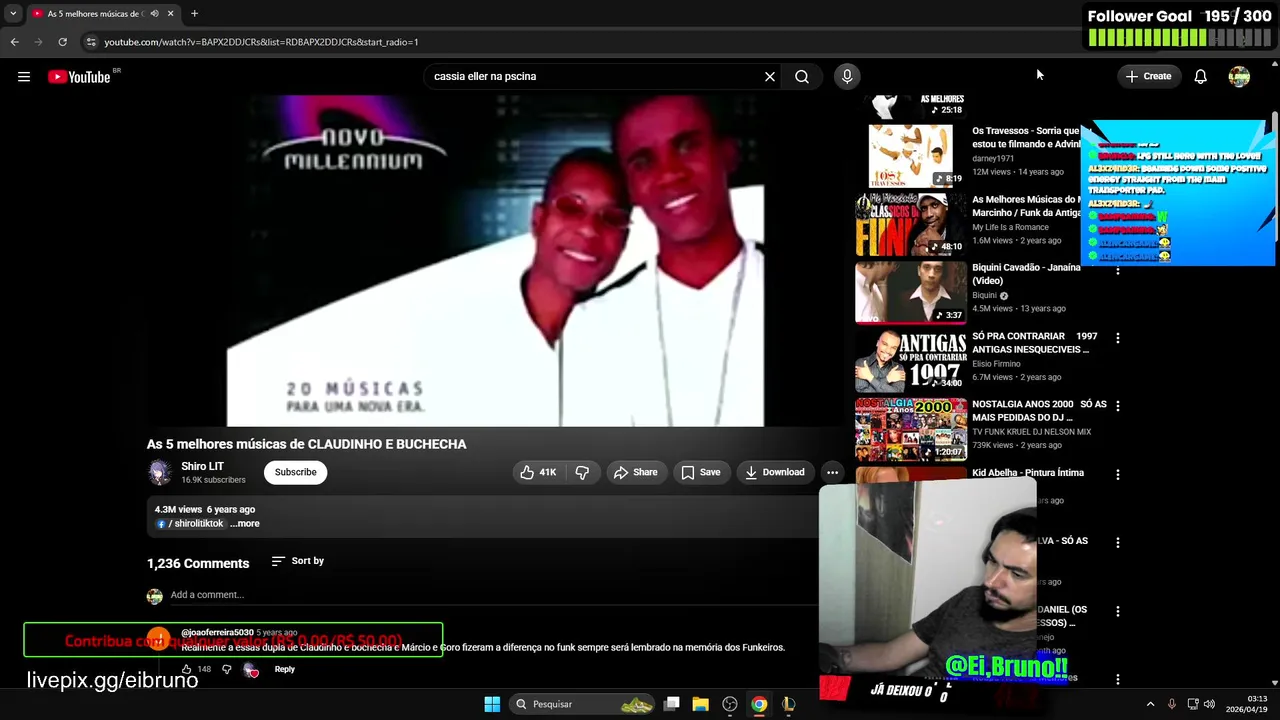Open options menu for Nostalgia Anos 2000 video
Screen dimensions: 1280x720
pos(1118,406)
